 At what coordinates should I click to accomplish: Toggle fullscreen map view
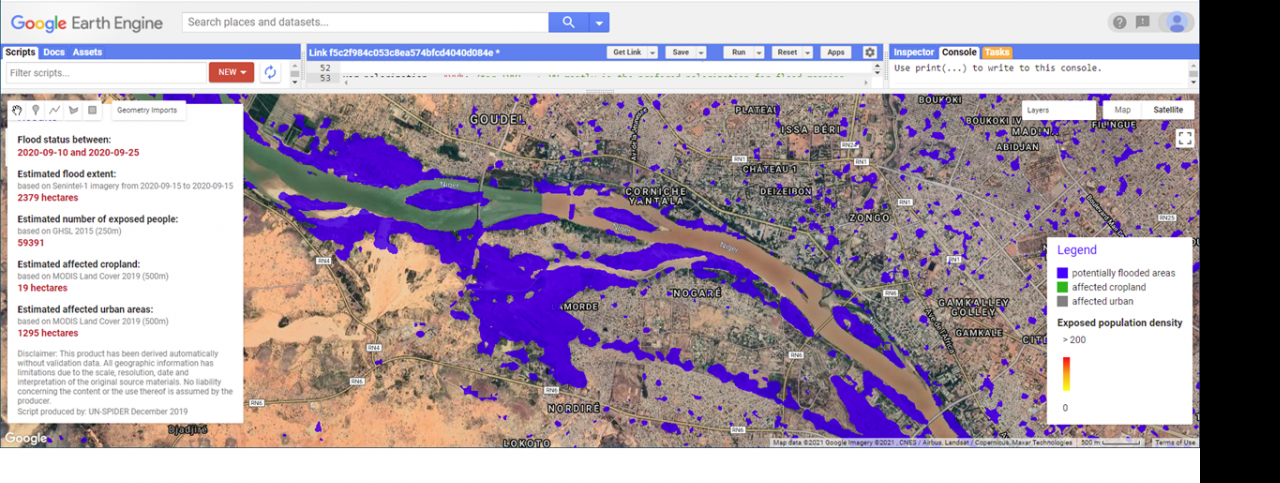tap(1185, 139)
